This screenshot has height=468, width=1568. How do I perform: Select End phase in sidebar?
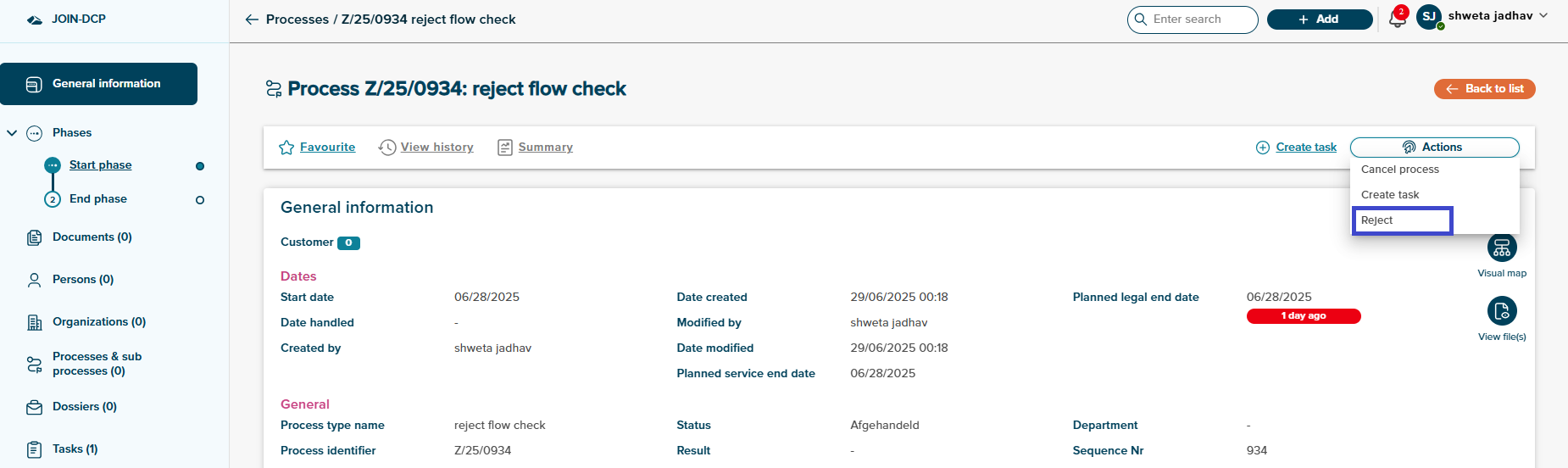point(98,199)
